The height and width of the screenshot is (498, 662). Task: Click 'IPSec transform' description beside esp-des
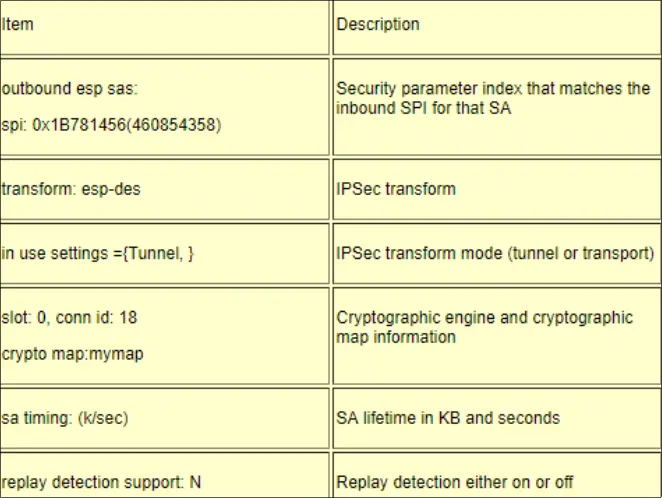click(x=396, y=189)
